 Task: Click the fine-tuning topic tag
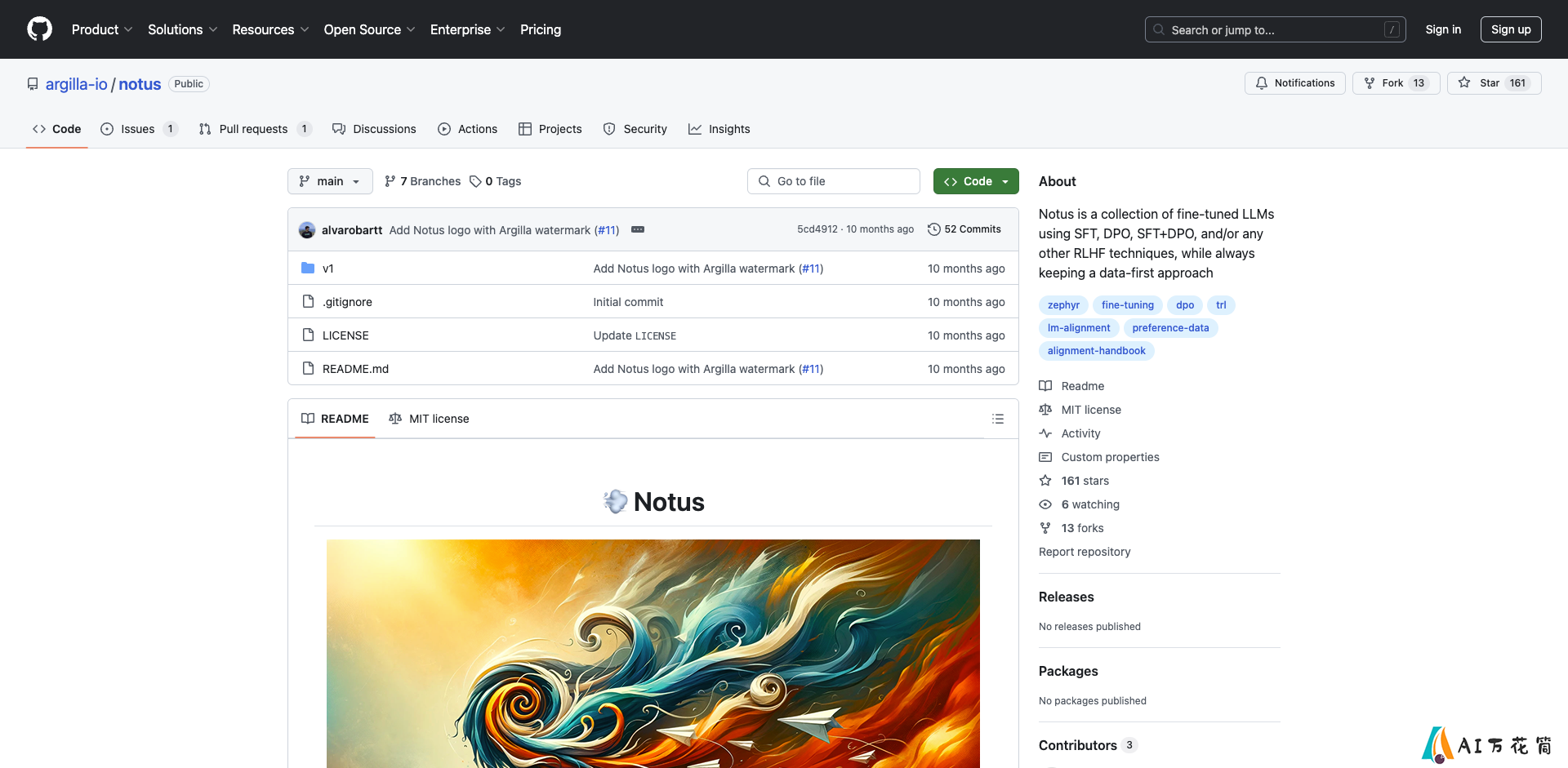tap(1127, 305)
